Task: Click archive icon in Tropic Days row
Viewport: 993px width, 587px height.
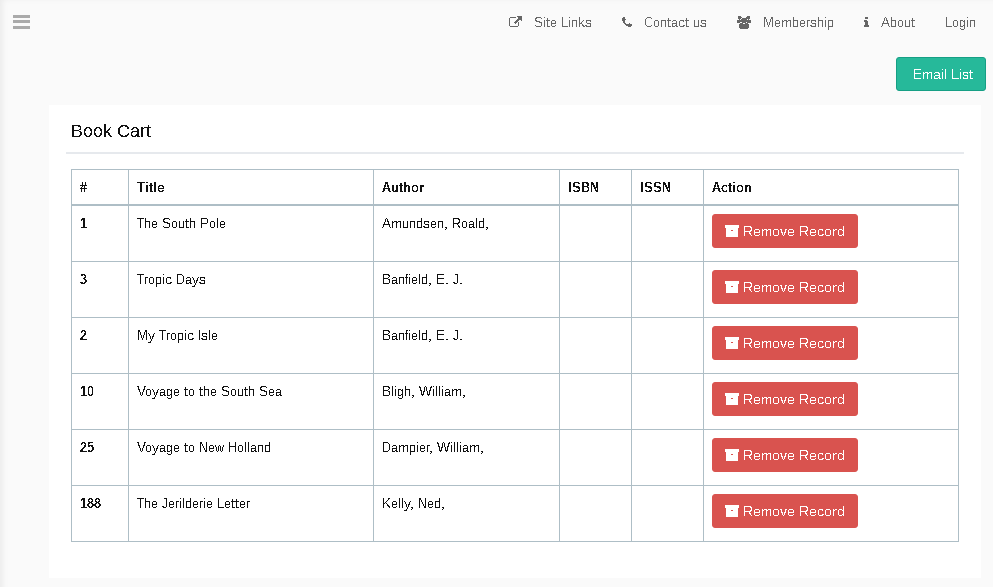Action: coord(732,287)
